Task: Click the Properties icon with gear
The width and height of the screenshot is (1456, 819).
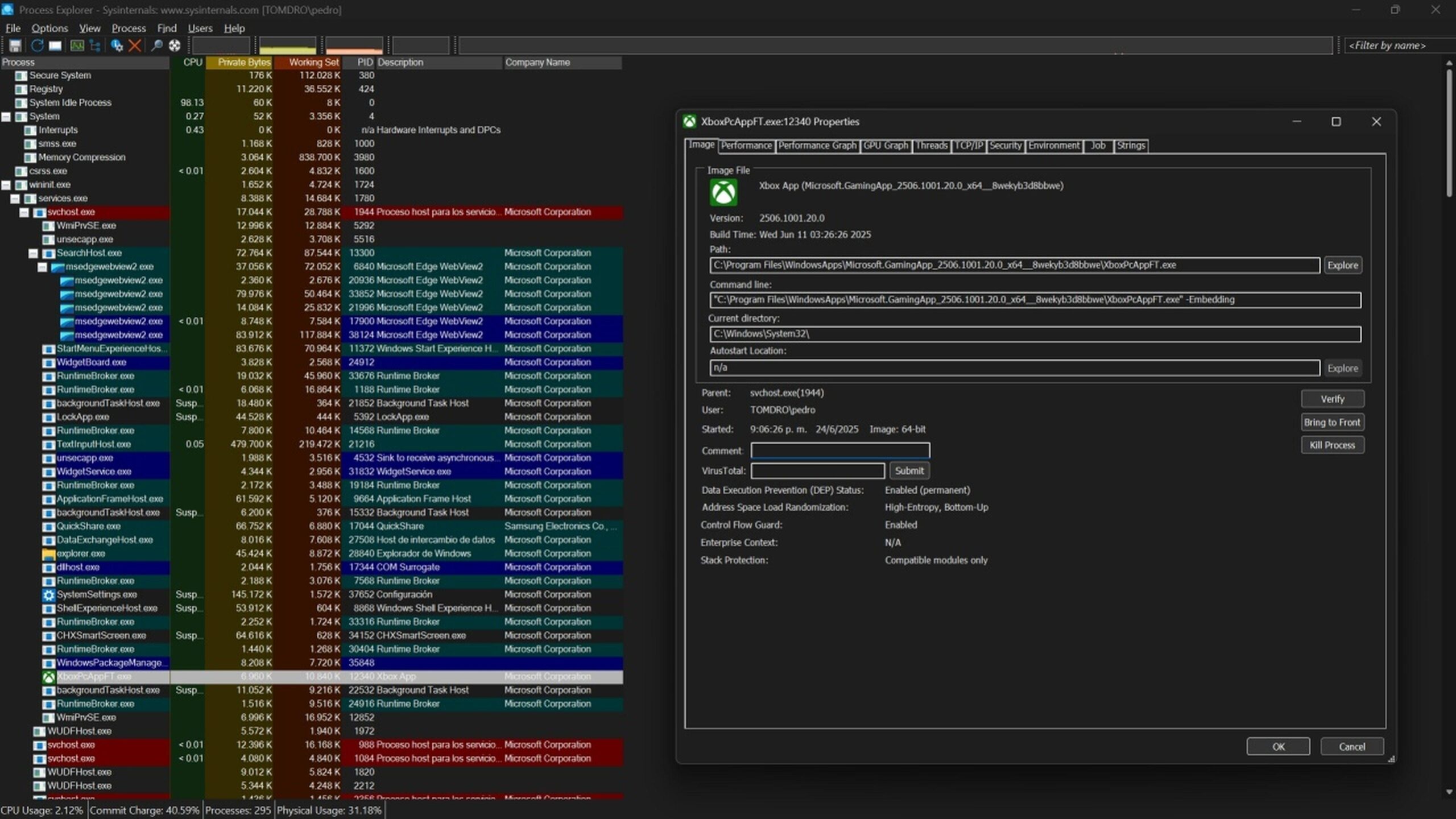Action: 117,45
